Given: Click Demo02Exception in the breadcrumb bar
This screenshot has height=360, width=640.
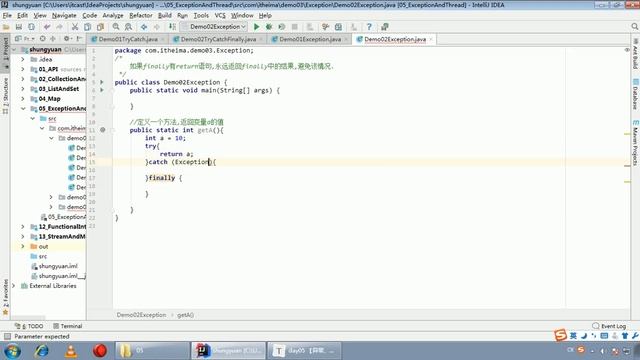Looking at the screenshot, I should (141, 315).
